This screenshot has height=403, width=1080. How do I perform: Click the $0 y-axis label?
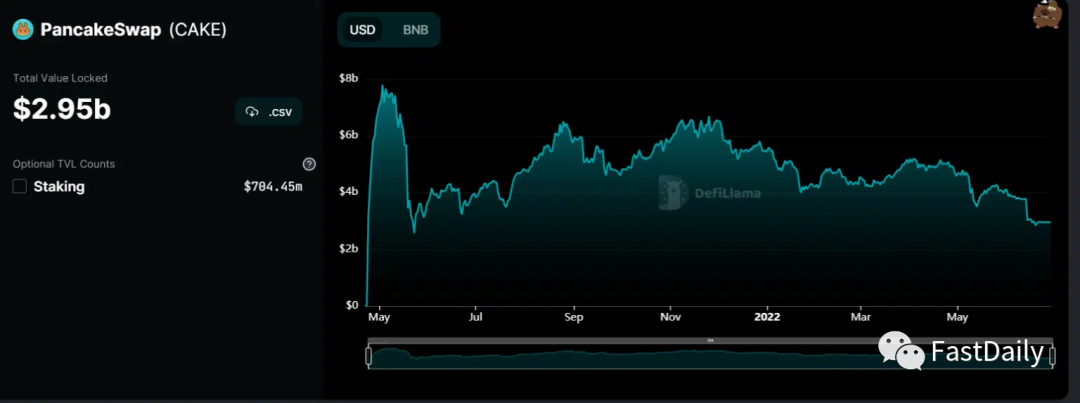(x=352, y=305)
